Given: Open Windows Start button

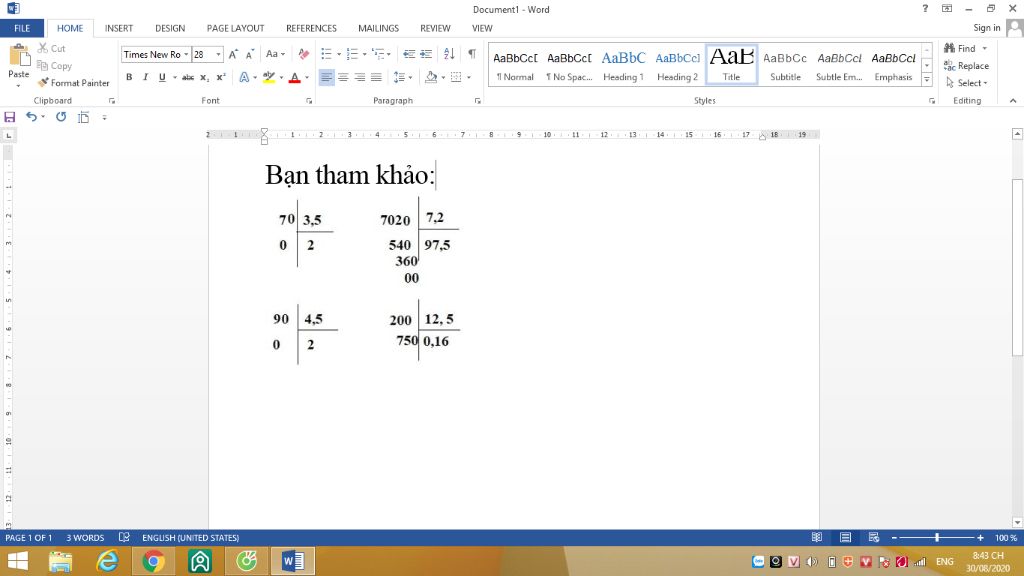Looking at the screenshot, I should tap(18, 561).
